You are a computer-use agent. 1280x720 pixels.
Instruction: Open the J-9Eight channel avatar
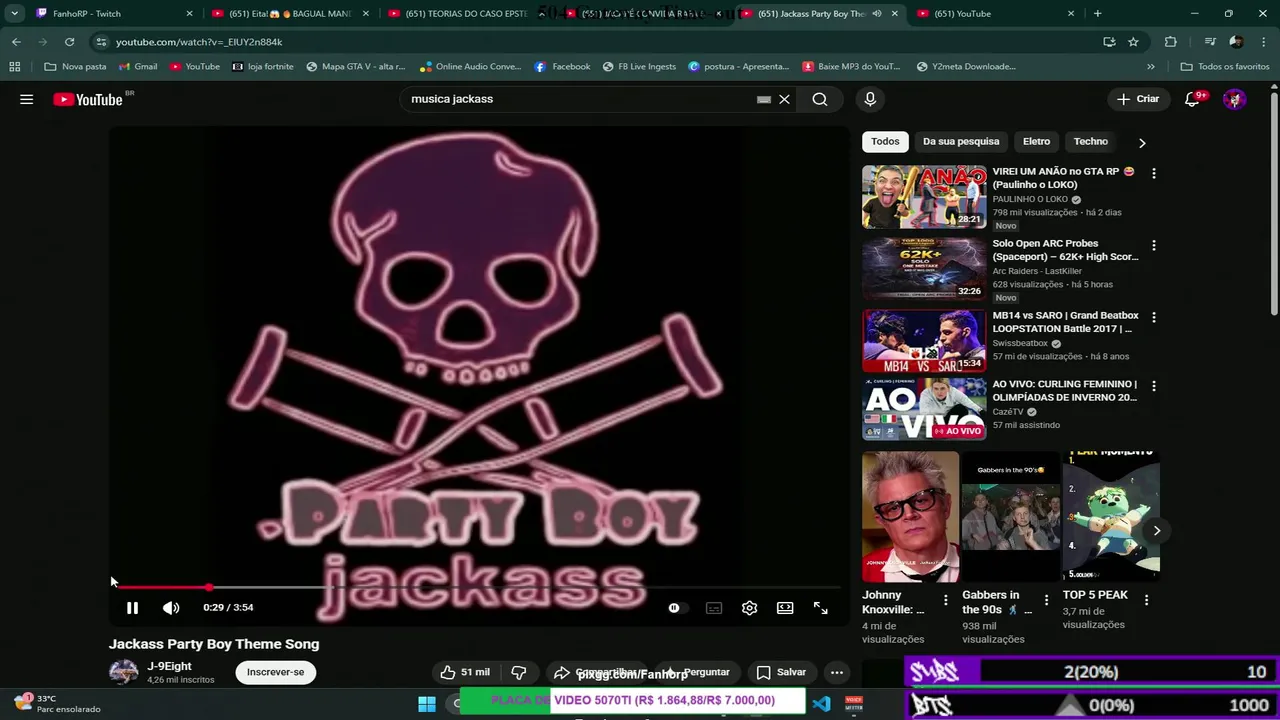click(124, 672)
